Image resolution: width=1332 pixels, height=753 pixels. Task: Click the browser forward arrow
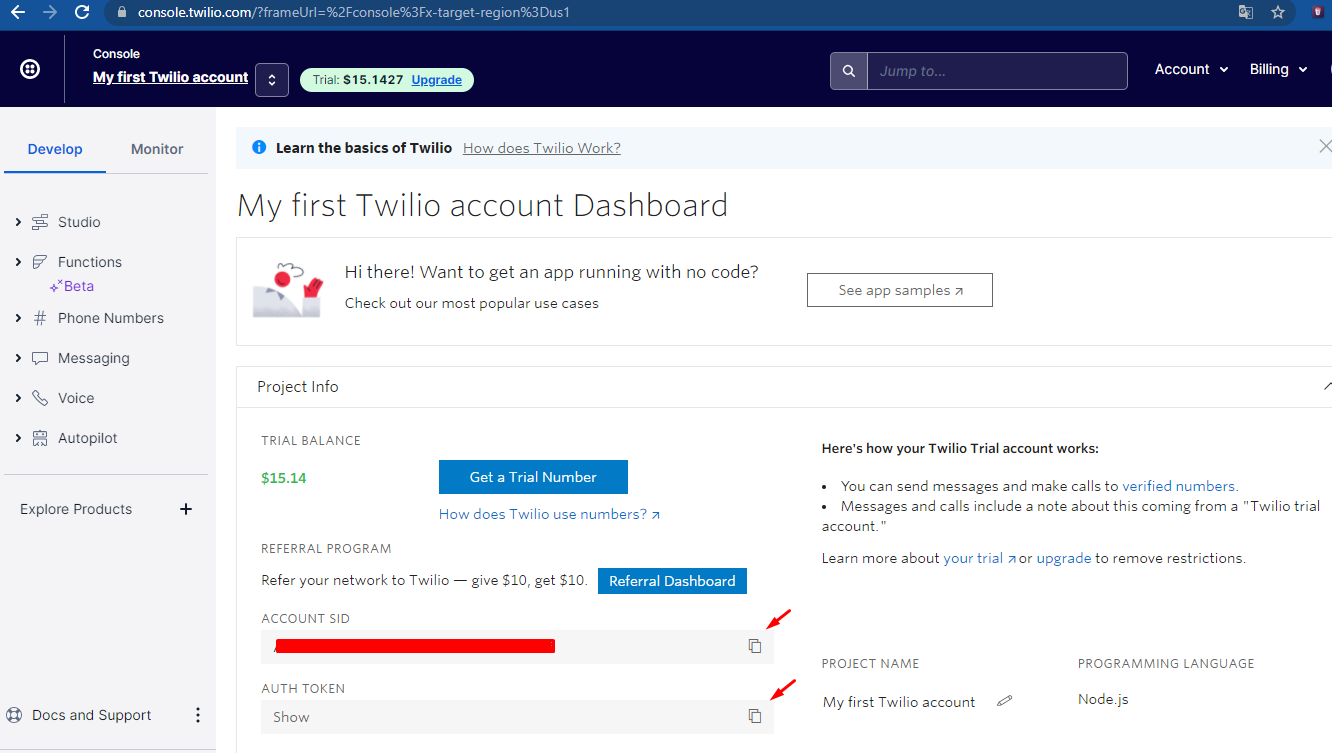click(50, 12)
